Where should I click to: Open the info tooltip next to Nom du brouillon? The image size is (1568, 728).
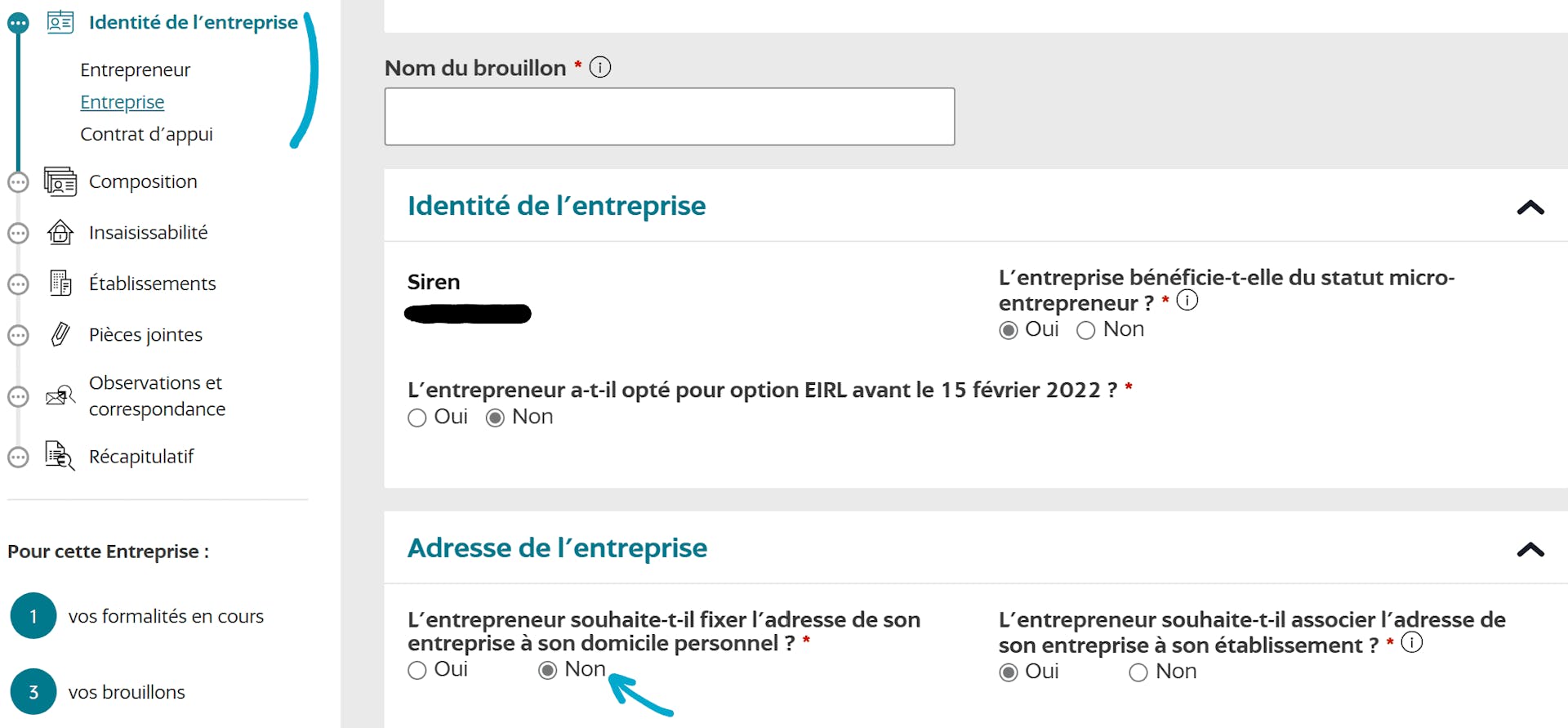[600, 67]
